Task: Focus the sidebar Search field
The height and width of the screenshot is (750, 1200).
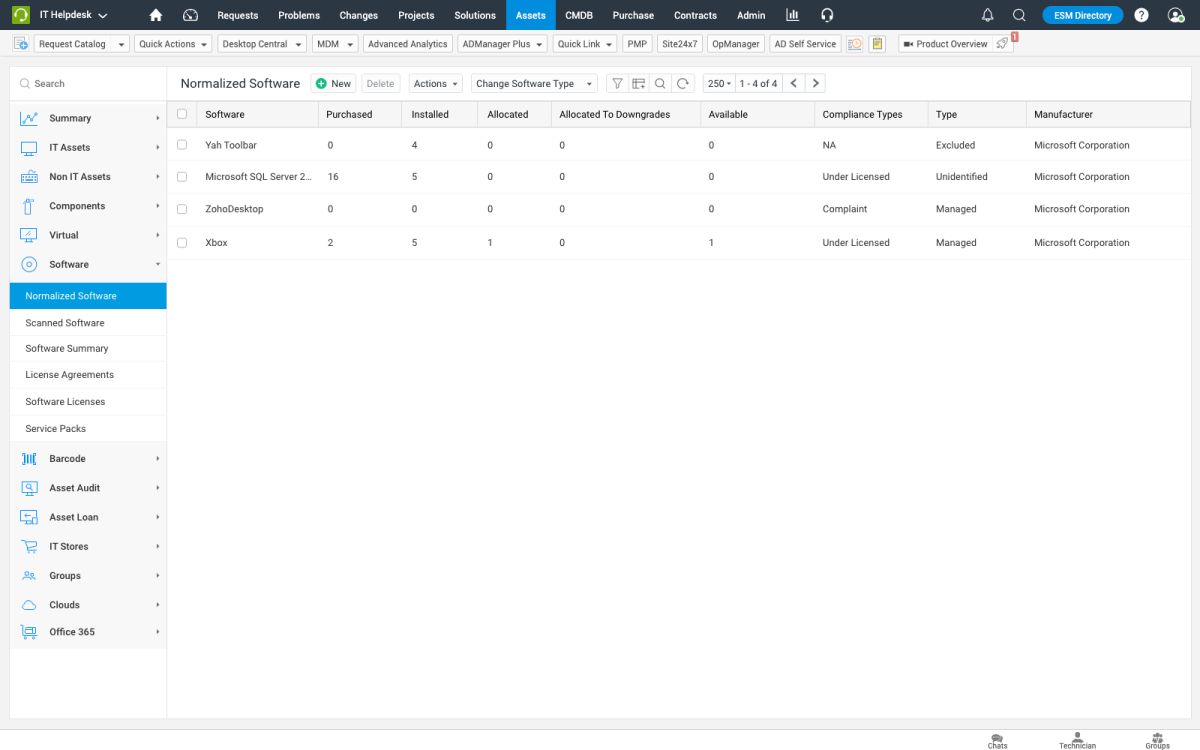Action: tap(88, 84)
